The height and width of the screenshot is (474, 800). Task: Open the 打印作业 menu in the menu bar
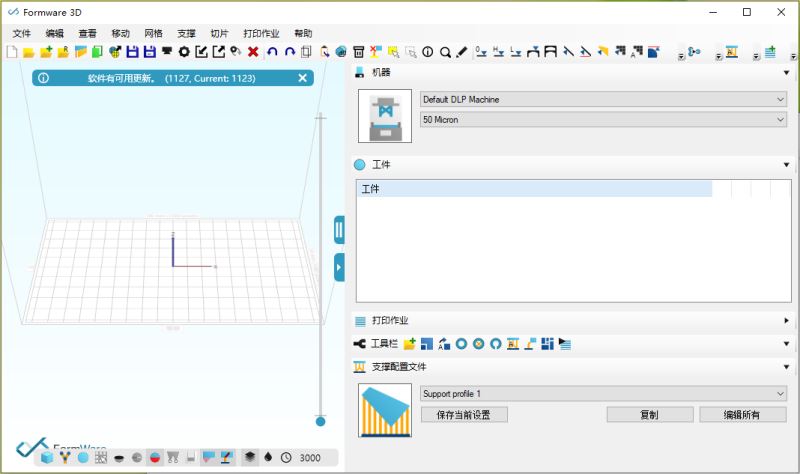[261, 33]
